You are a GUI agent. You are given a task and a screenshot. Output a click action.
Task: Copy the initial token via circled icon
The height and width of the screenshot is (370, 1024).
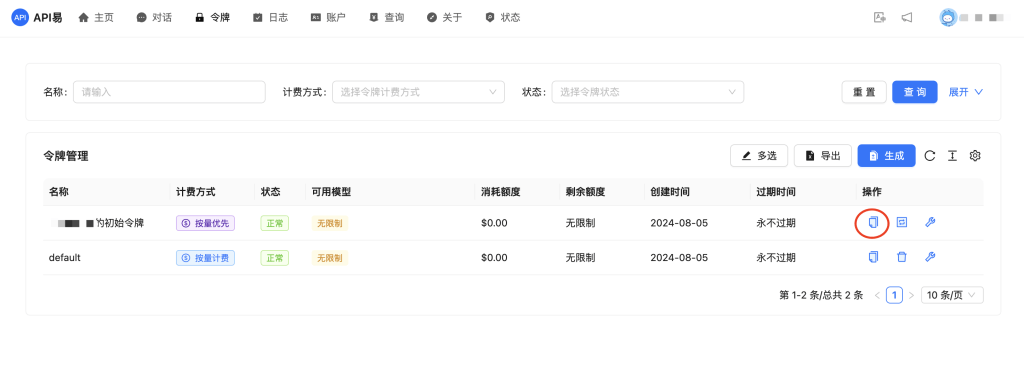pos(873,223)
